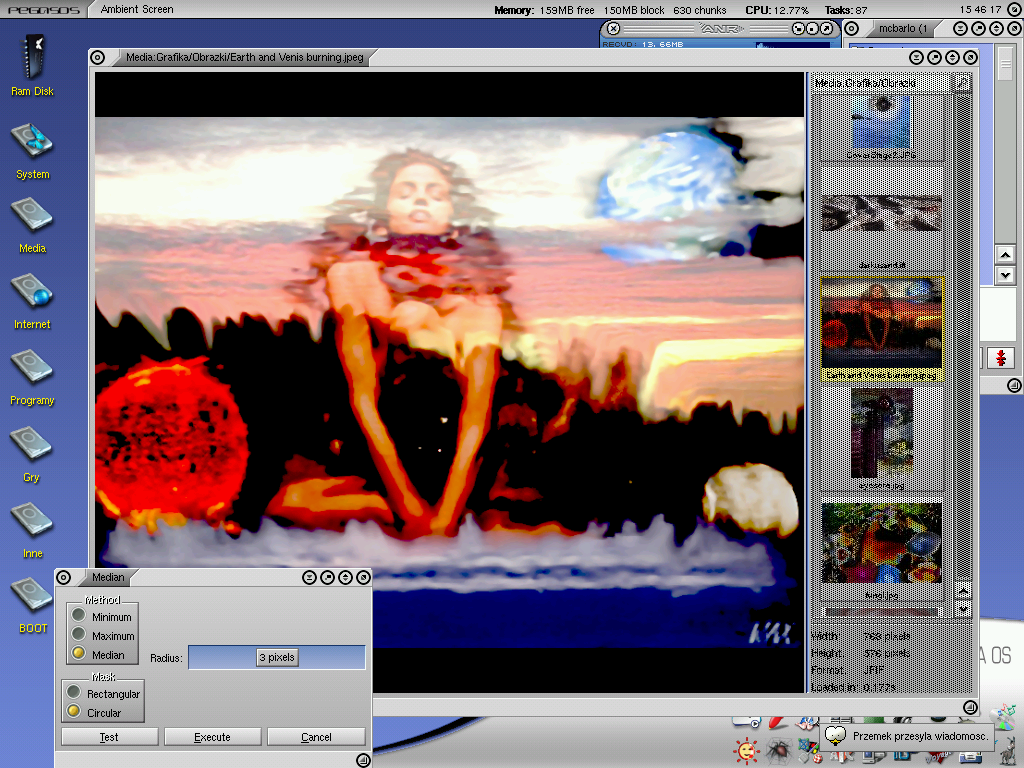Click the thumbnail list up arrow

(x=963, y=592)
